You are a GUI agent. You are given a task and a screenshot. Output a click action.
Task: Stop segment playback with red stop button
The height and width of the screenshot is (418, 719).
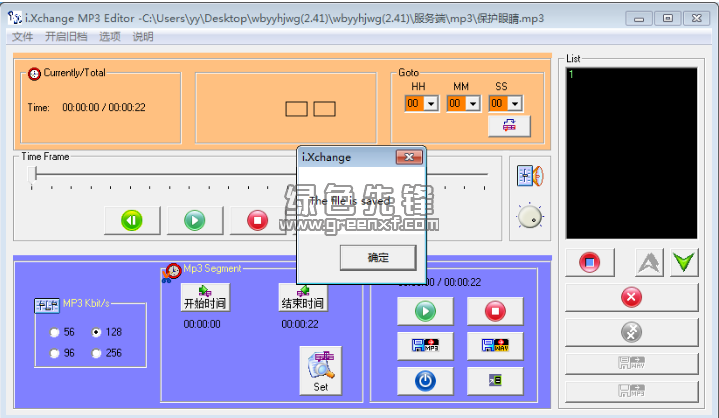click(495, 311)
